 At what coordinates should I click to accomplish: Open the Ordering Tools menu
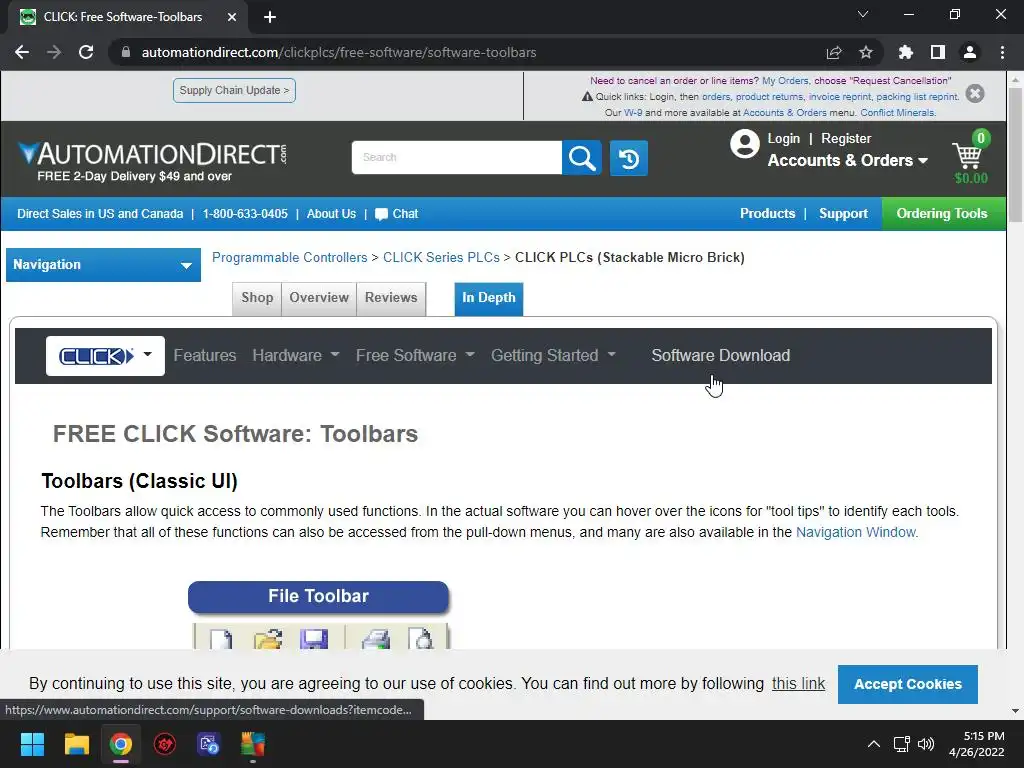pyautogui.click(x=942, y=214)
